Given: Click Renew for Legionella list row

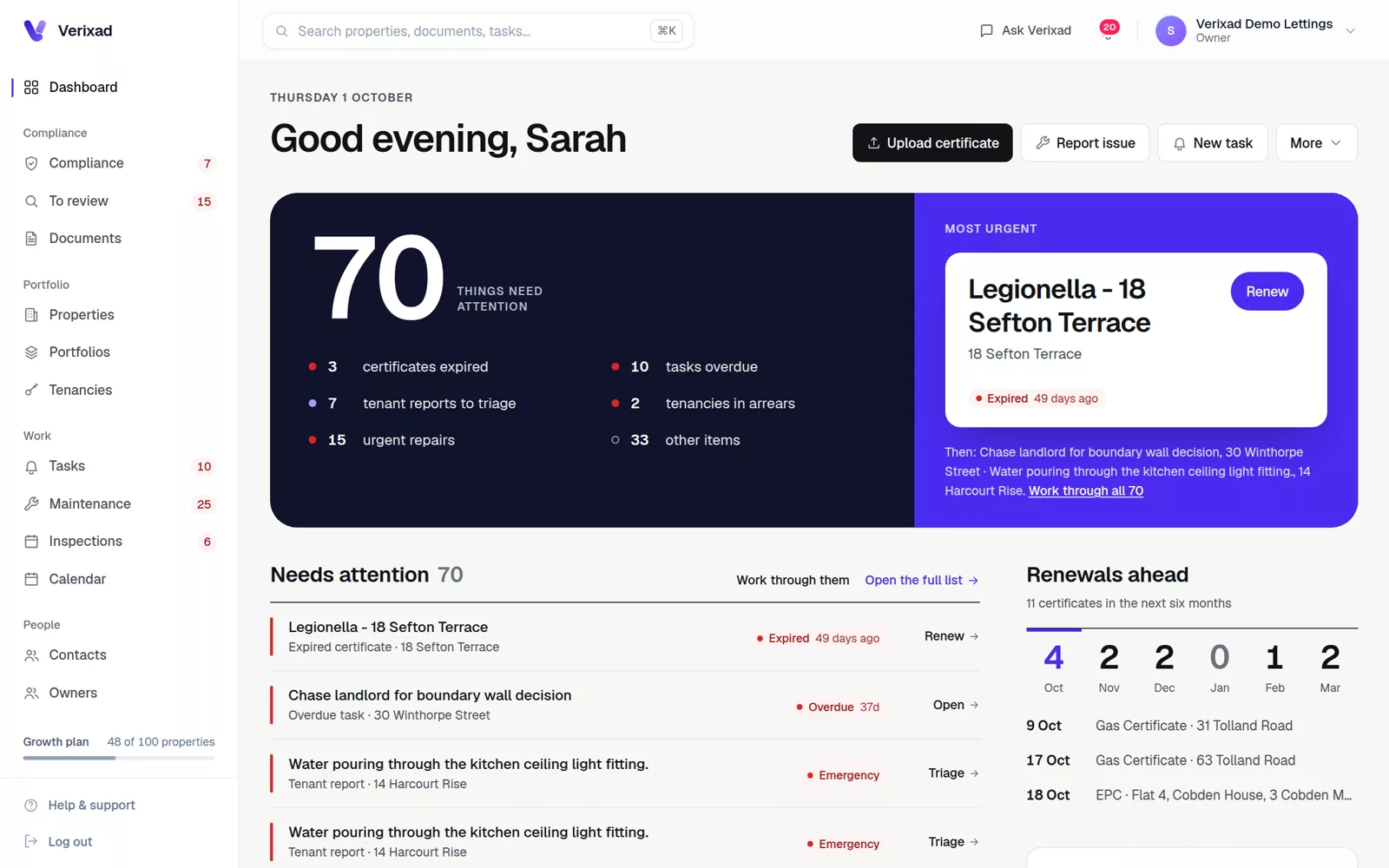Looking at the screenshot, I should (x=951, y=636).
